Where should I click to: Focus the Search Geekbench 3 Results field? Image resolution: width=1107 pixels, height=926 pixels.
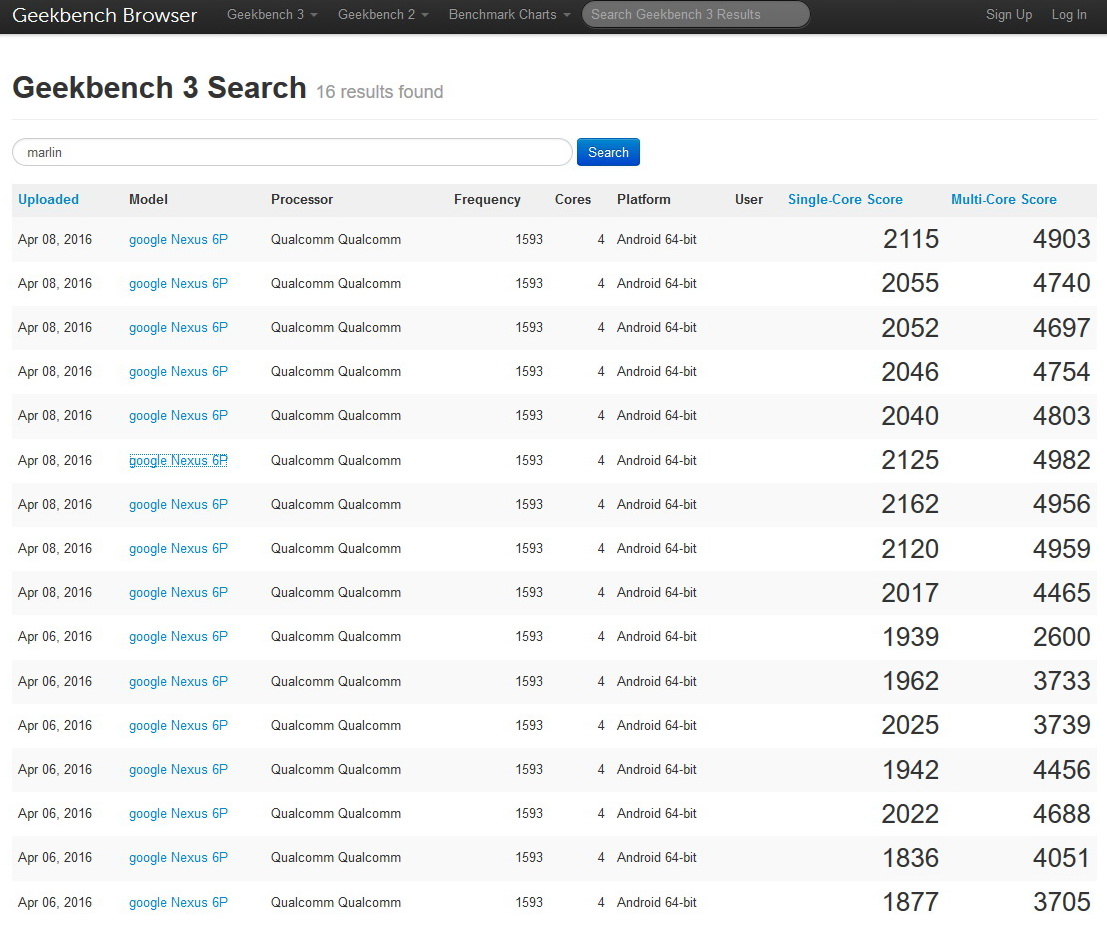(695, 15)
